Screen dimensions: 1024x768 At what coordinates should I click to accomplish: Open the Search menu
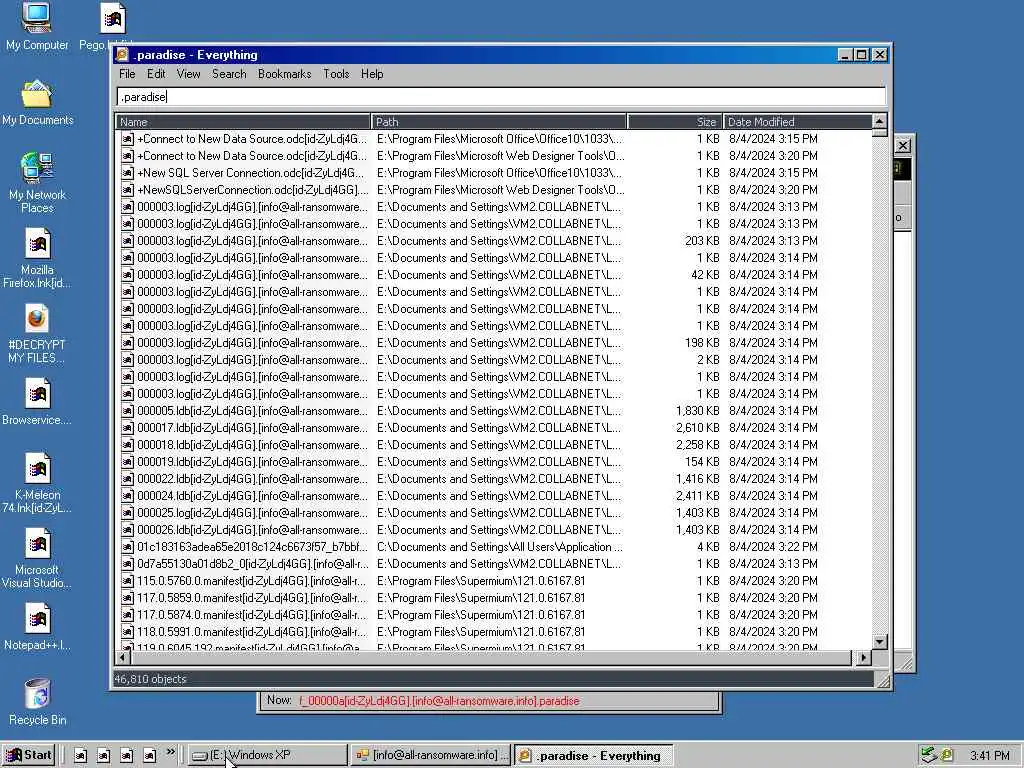tap(229, 74)
